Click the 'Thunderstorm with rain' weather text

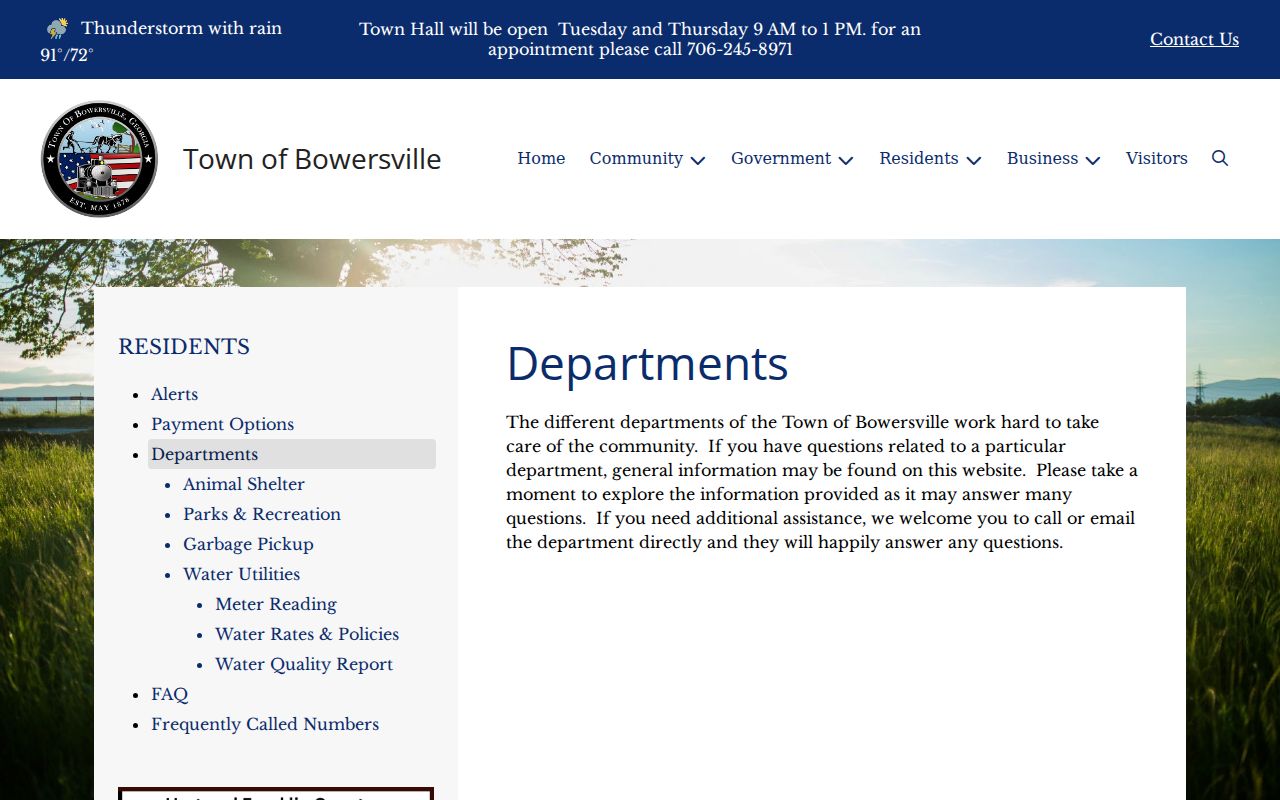coord(181,28)
